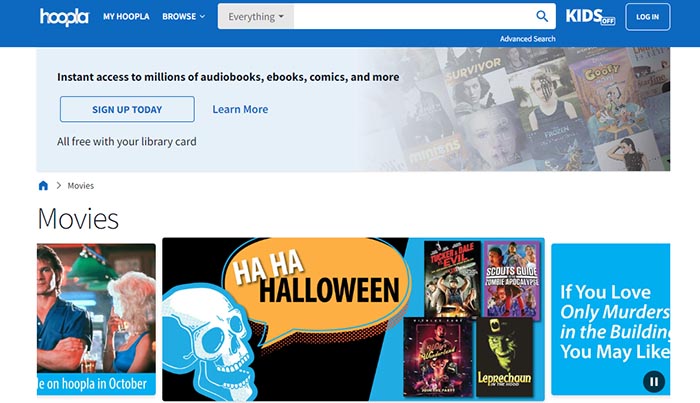Open the Advanced Search link
The width and height of the screenshot is (700, 403).
527,39
